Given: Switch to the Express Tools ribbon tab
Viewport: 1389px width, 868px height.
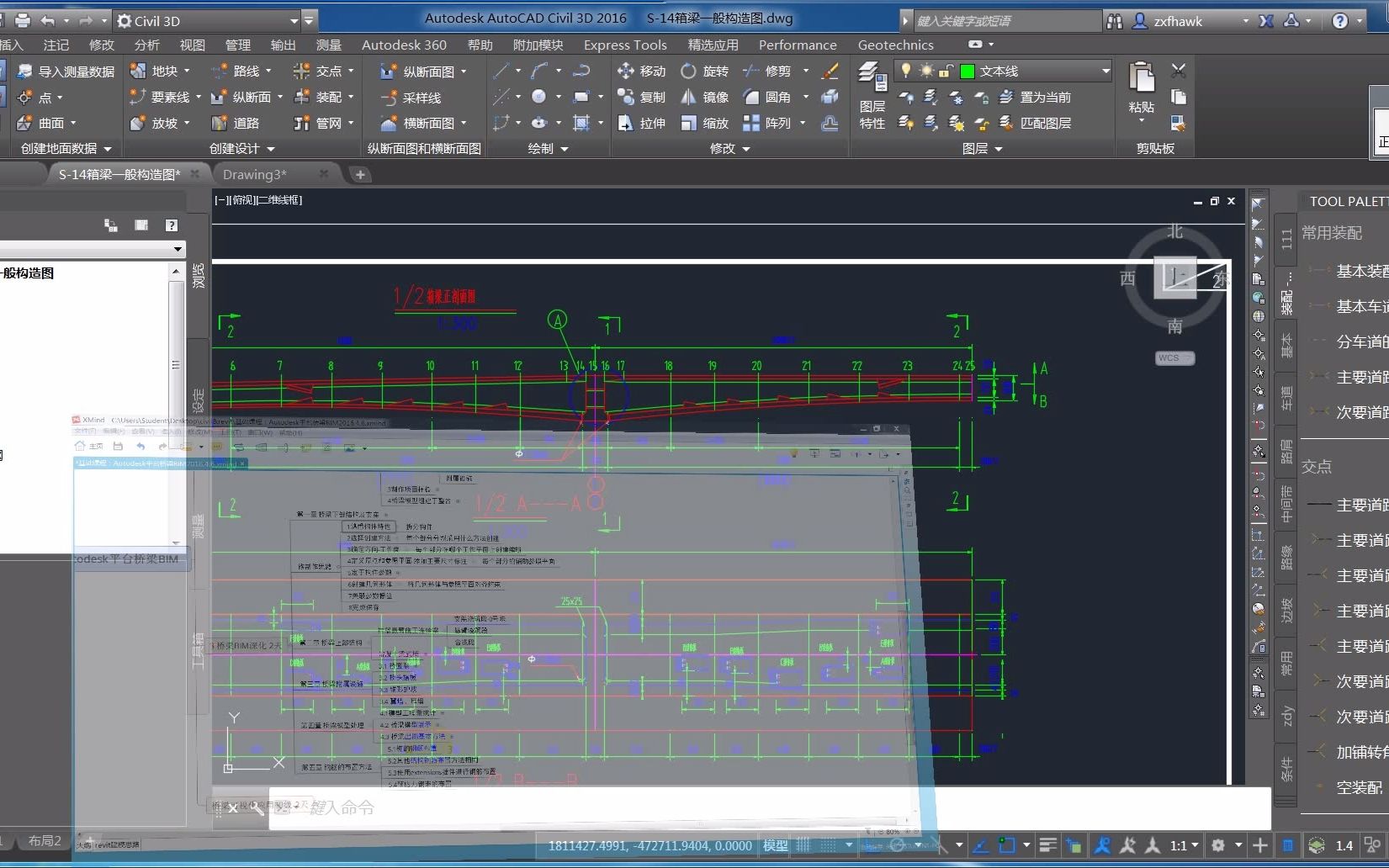Looking at the screenshot, I should (x=624, y=45).
